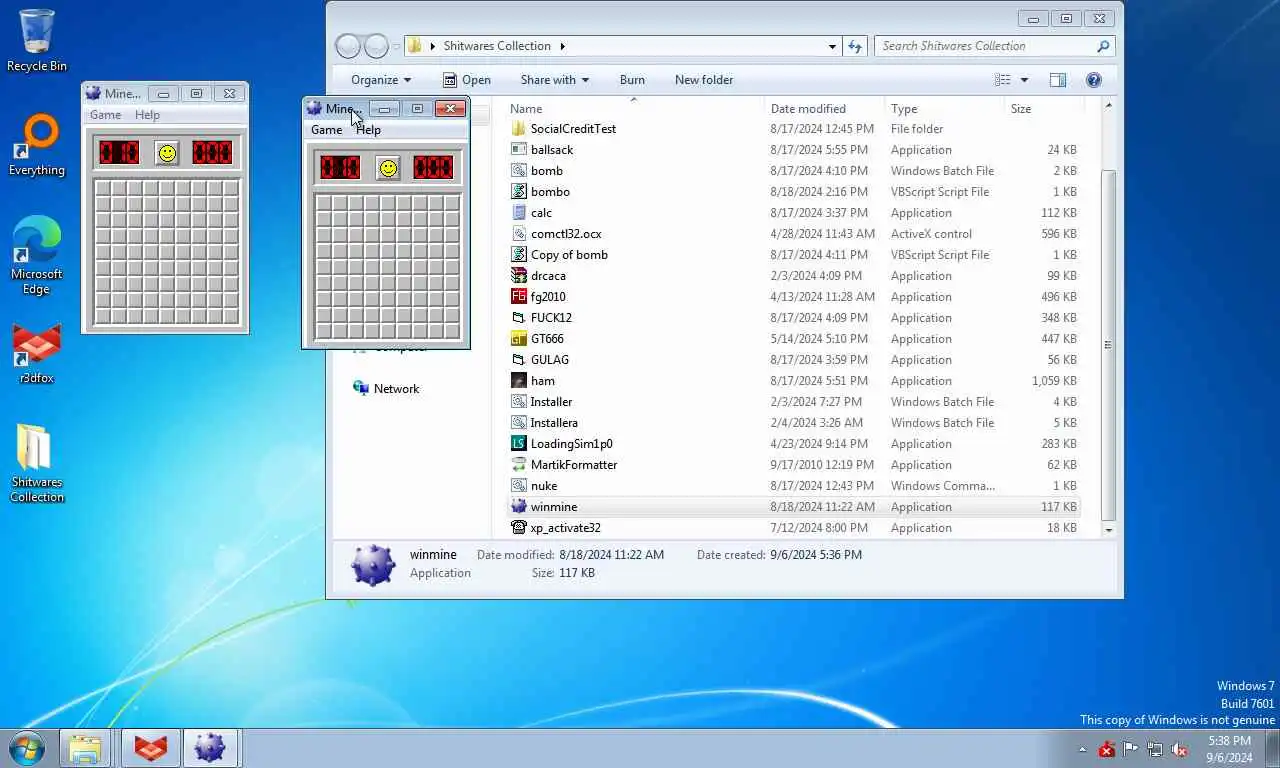This screenshot has width=1280, height=768.
Task: Select the calc application icon
Action: (x=518, y=213)
